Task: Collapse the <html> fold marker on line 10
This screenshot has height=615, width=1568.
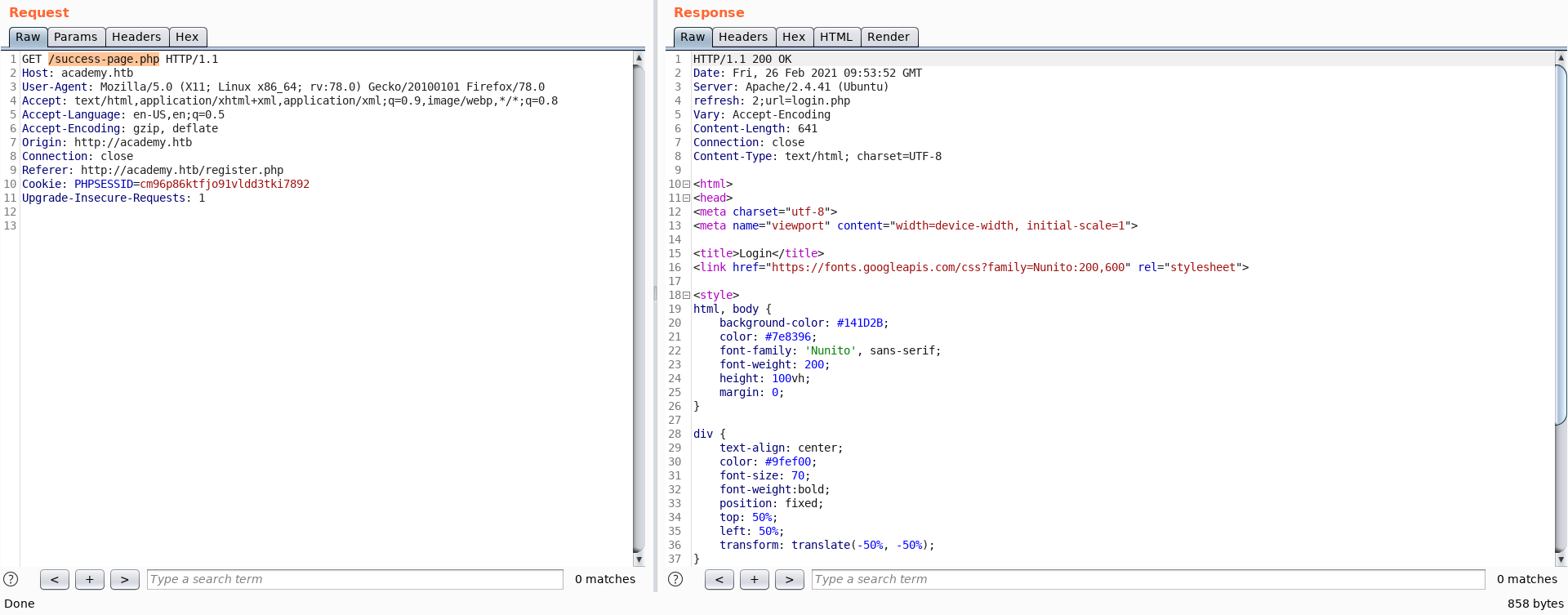Action: click(686, 184)
